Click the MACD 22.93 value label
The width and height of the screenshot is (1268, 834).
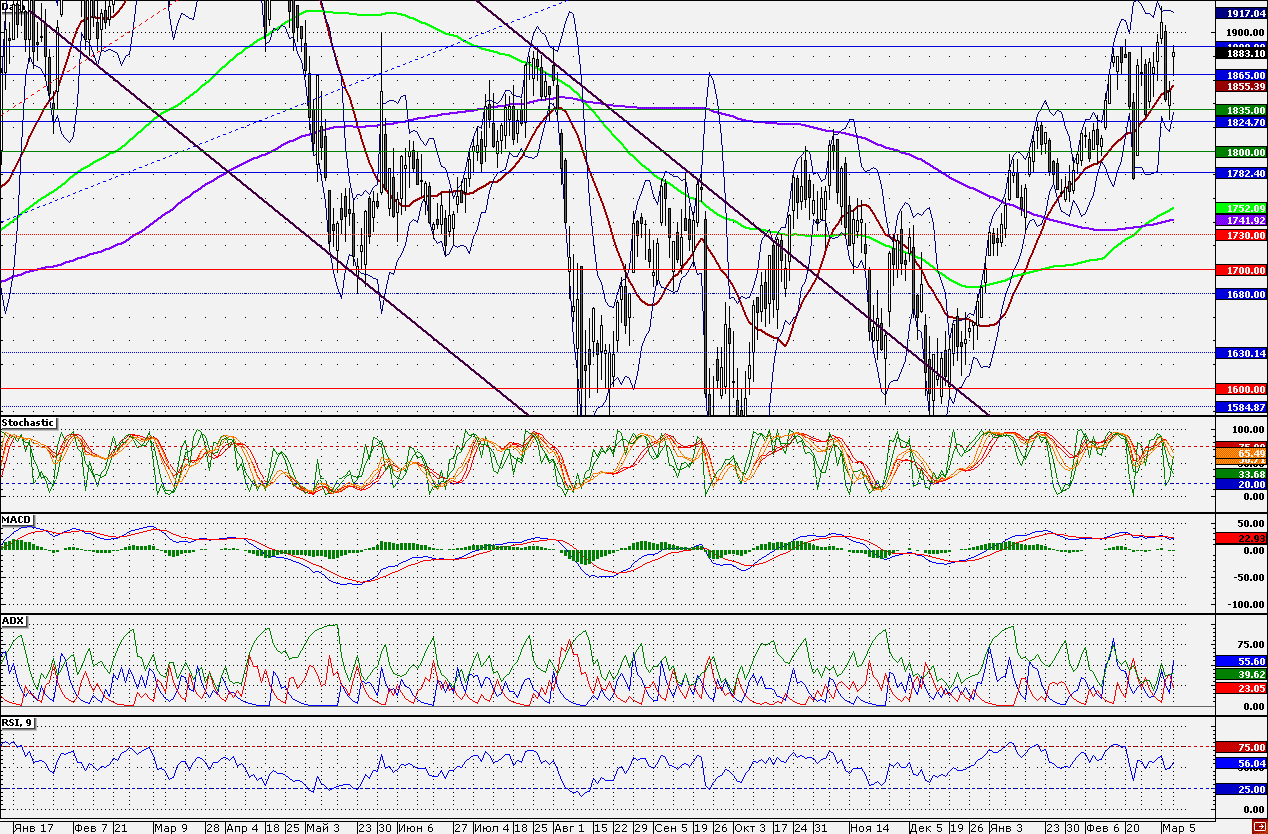click(1240, 538)
